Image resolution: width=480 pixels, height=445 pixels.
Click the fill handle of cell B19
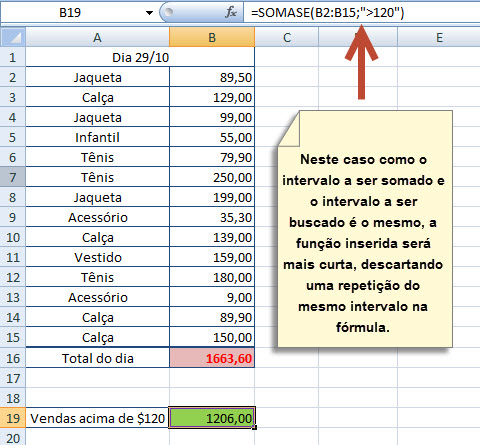(255, 428)
